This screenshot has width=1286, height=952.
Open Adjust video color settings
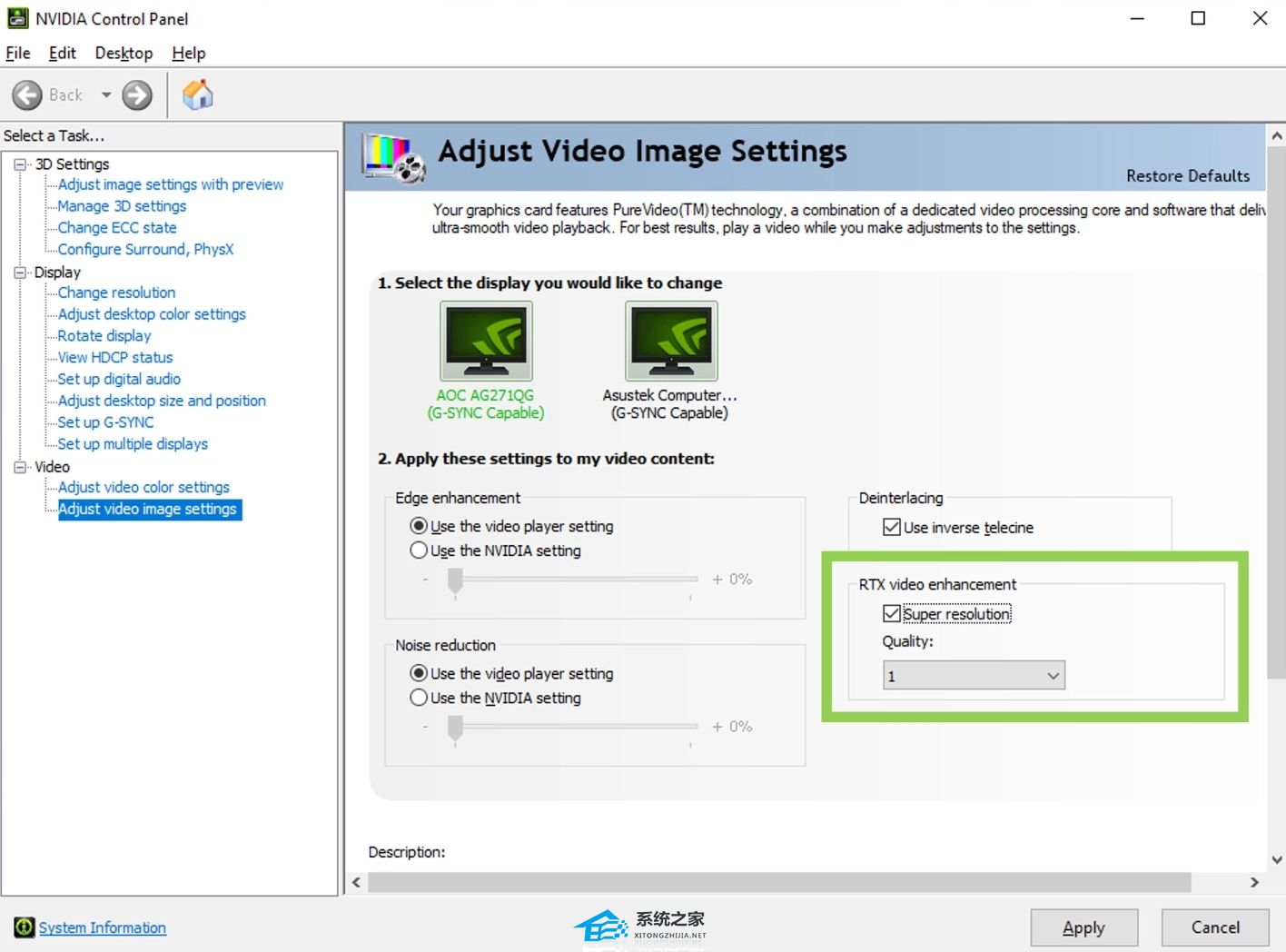143,488
